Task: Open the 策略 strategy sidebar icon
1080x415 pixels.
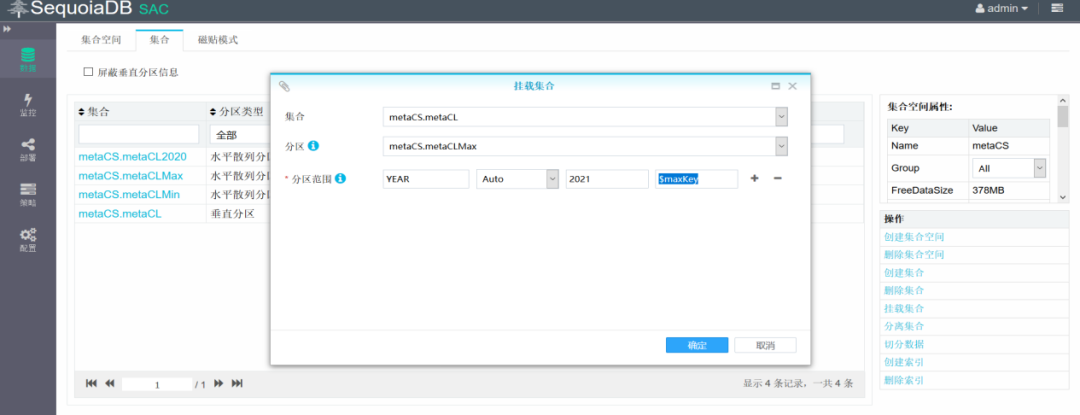Action: pos(28,195)
